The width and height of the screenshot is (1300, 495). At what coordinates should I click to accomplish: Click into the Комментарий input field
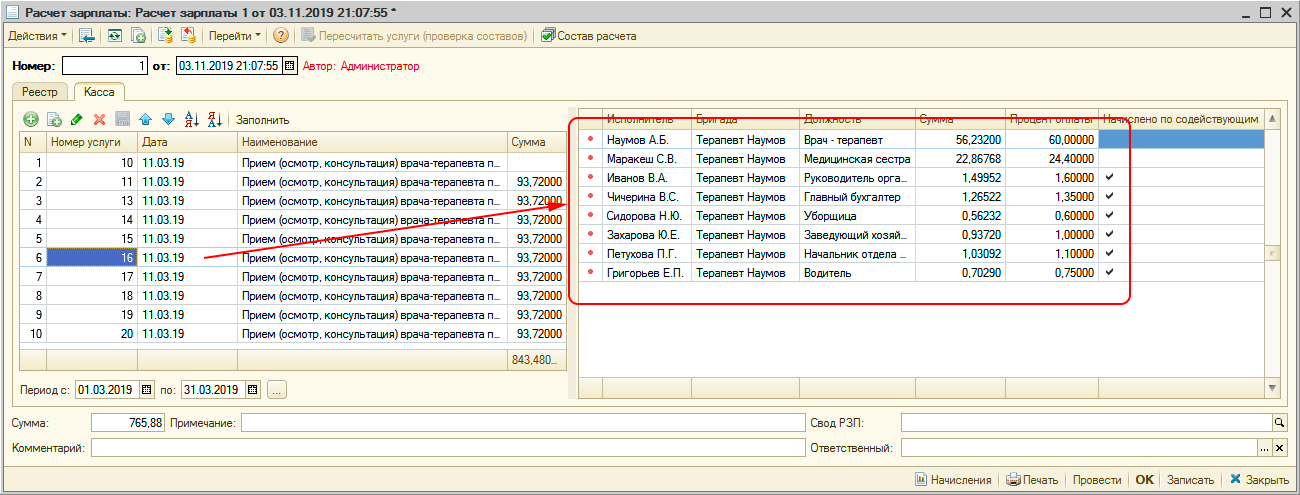pos(447,448)
